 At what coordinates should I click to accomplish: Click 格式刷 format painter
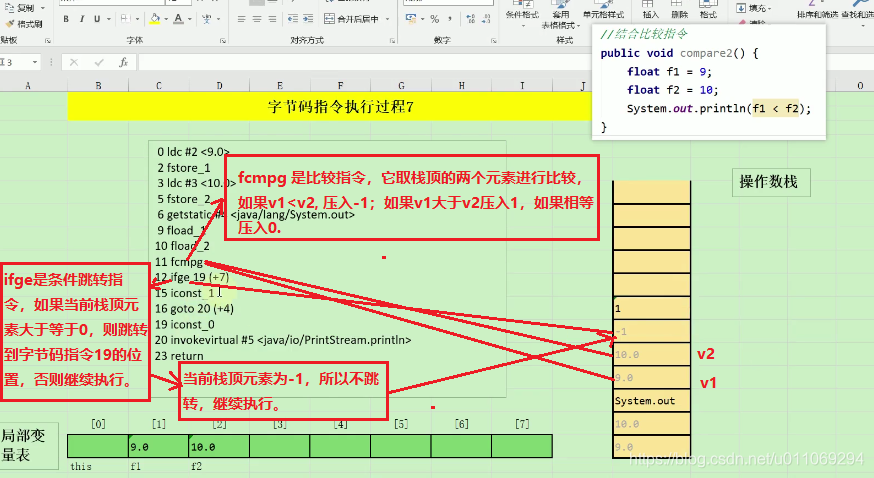pos(24,24)
